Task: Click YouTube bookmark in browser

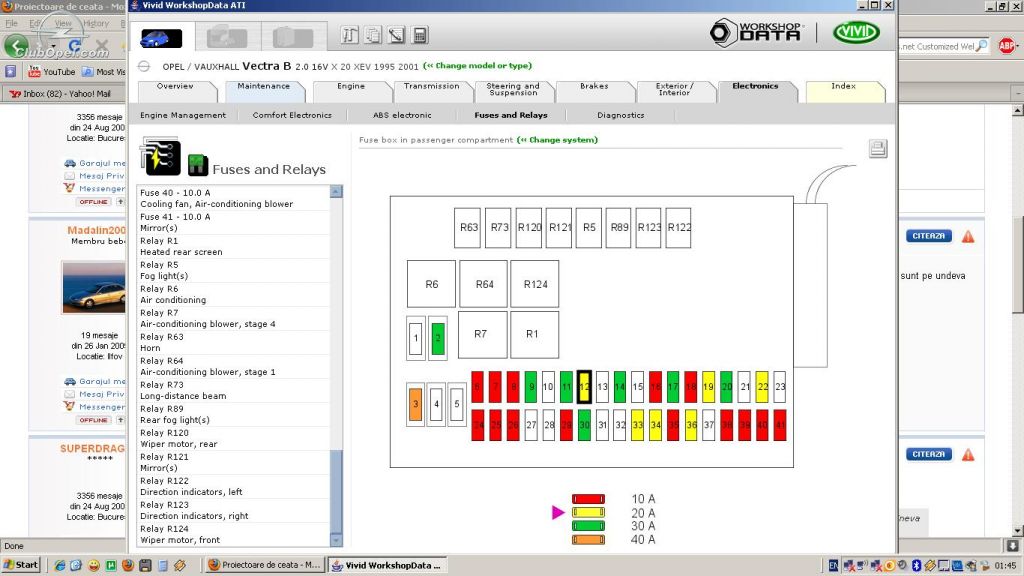Action: tap(52, 72)
